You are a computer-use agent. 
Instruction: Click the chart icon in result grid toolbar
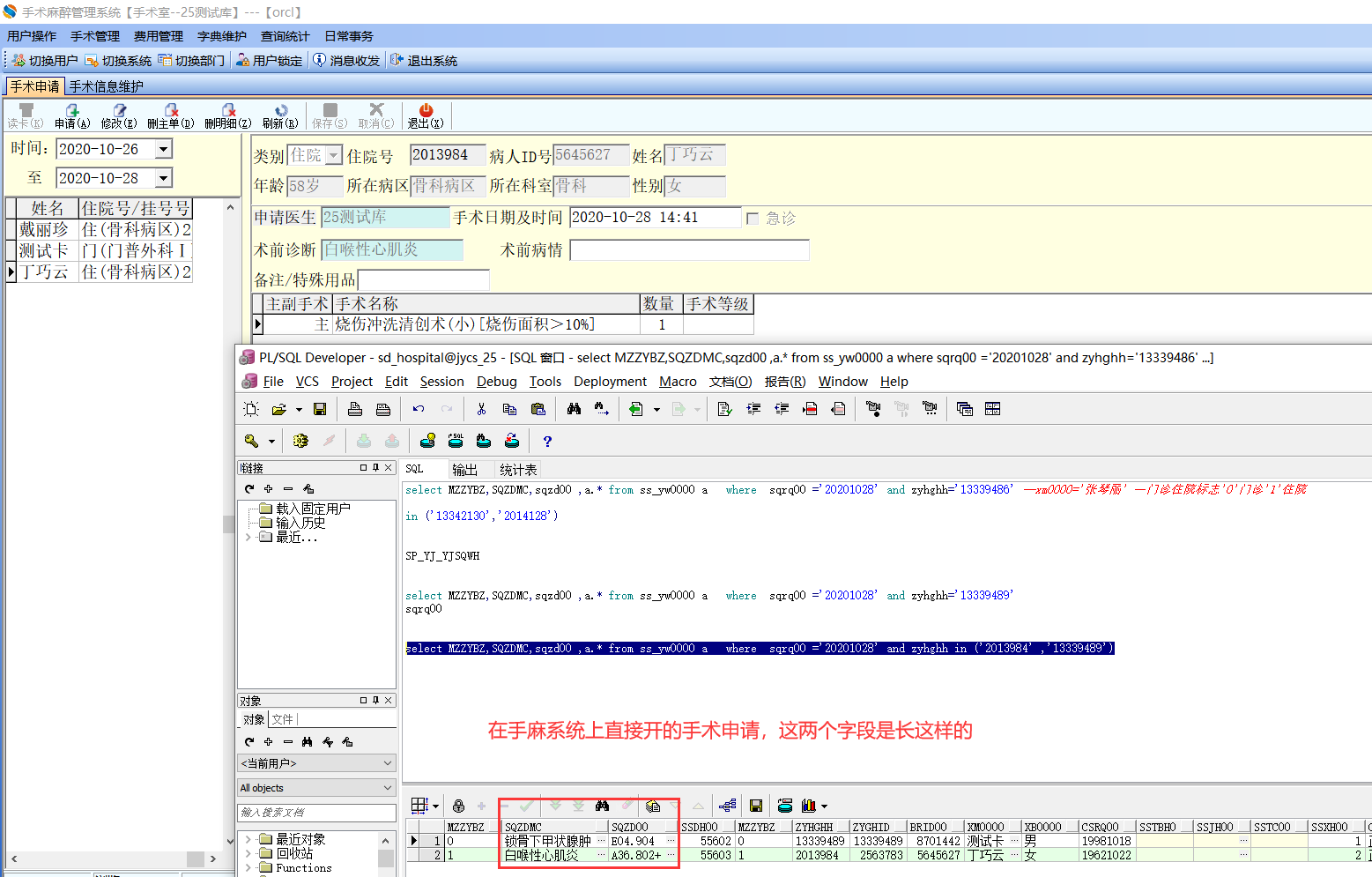(807, 806)
